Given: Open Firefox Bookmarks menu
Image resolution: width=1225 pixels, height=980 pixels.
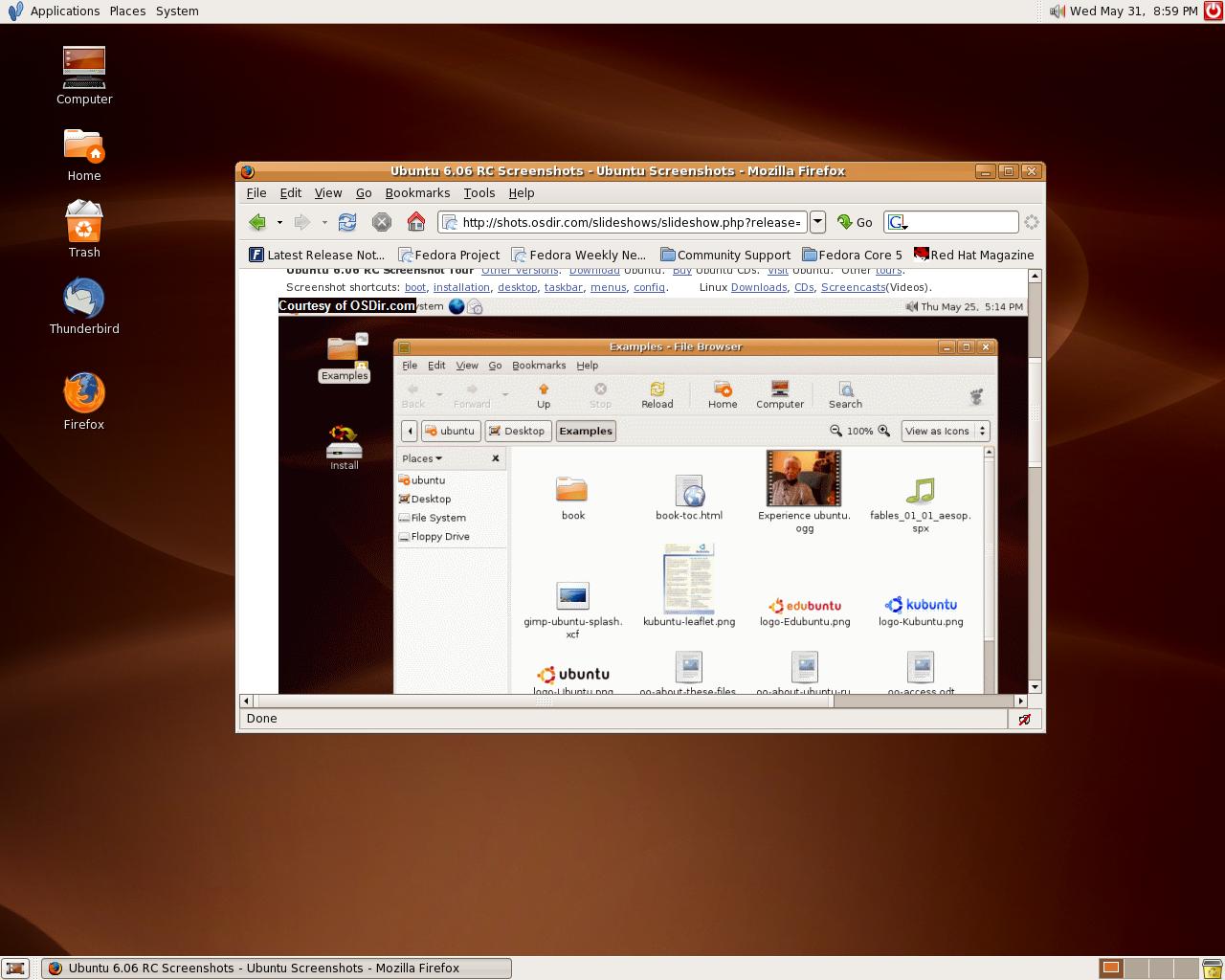Looking at the screenshot, I should [x=417, y=192].
